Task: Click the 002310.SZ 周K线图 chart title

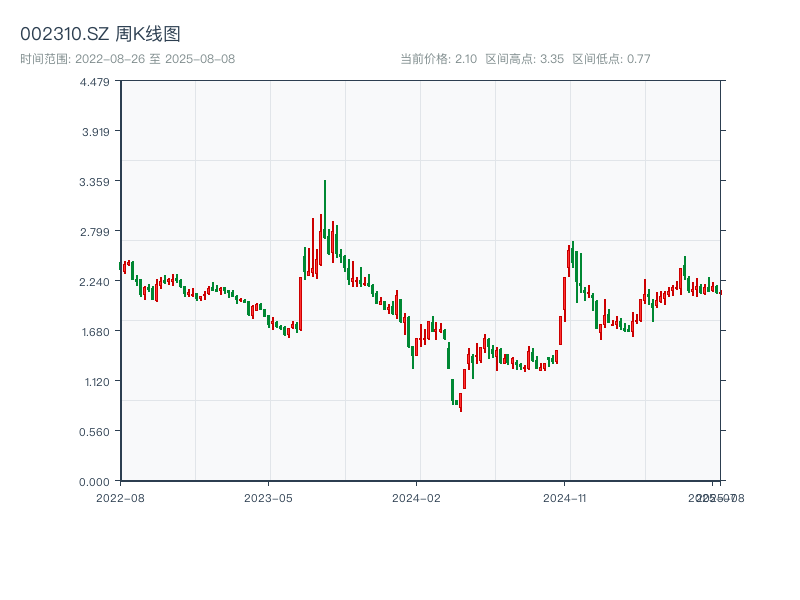Action: 100,34
